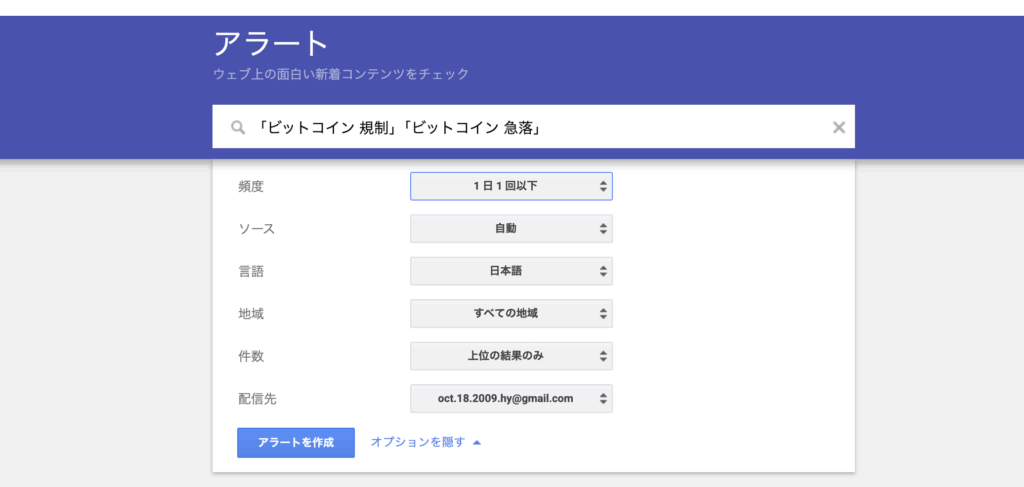The width and height of the screenshot is (1024, 487).
Task: Clear the search query with the X icon
Action: point(839,127)
